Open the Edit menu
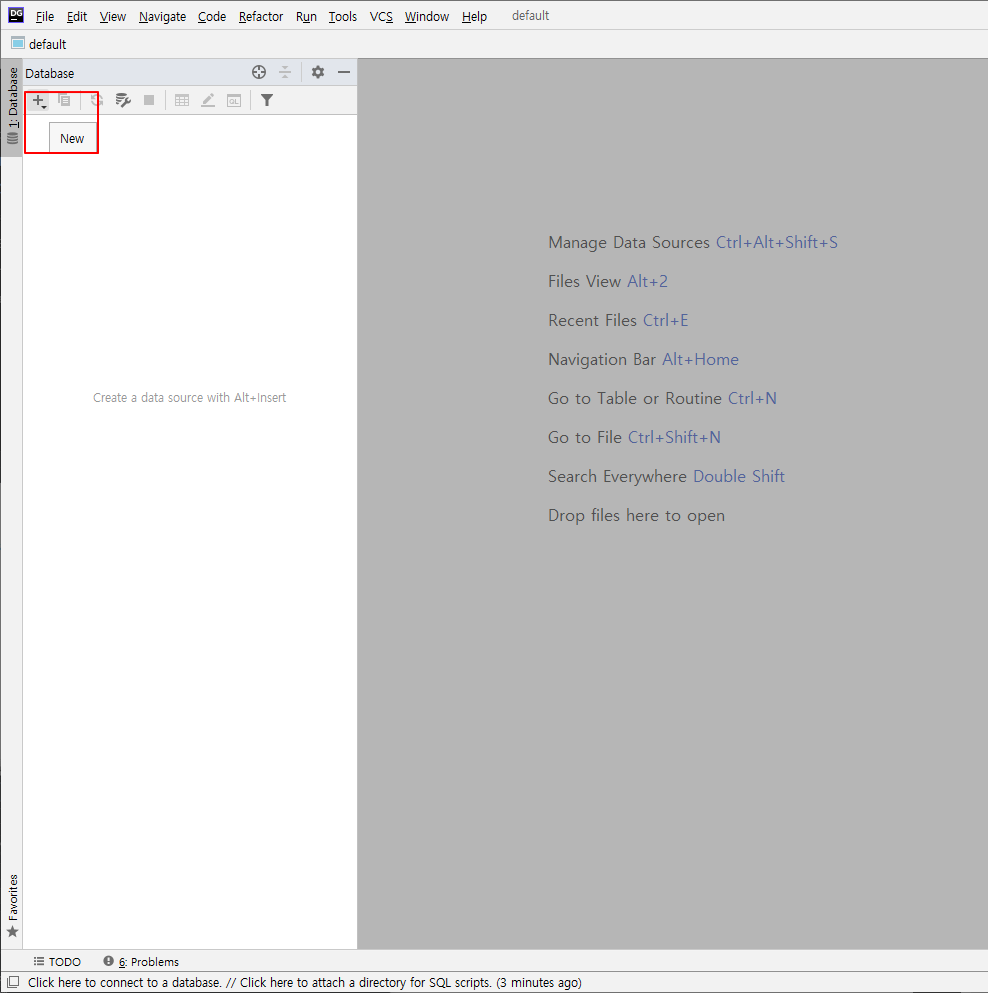This screenshot has height=993, width=988. click(x=77, y=16)
